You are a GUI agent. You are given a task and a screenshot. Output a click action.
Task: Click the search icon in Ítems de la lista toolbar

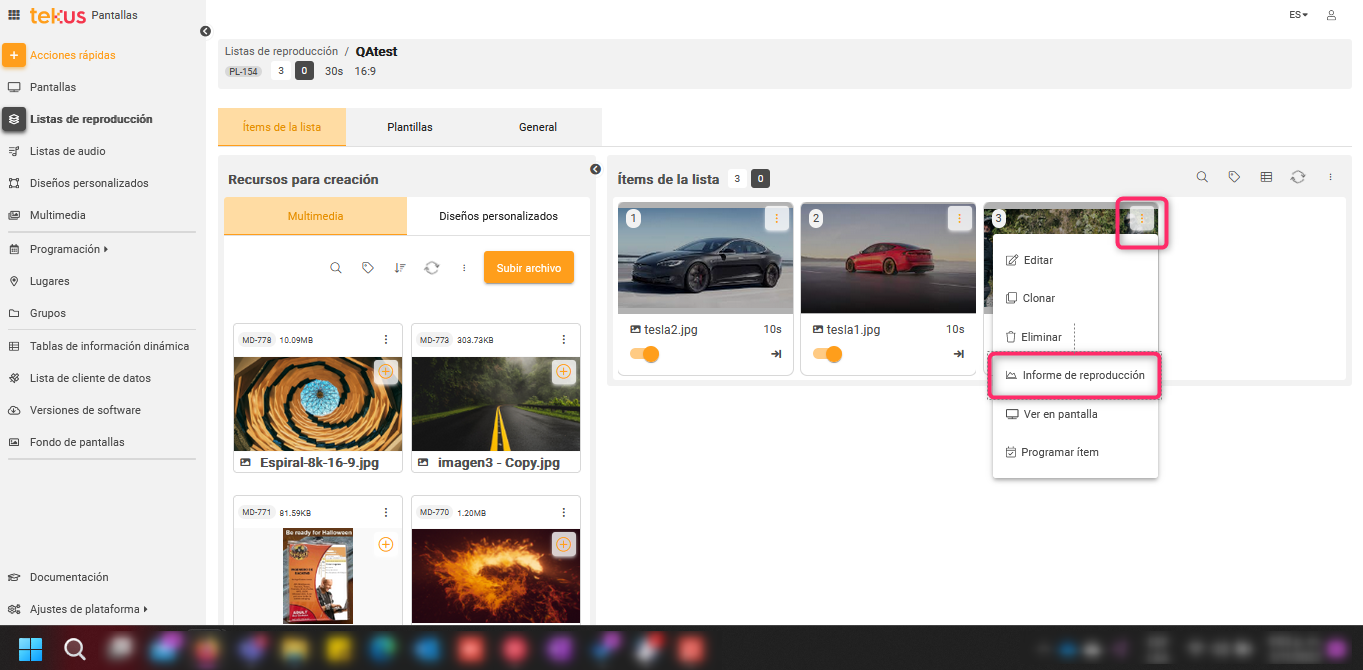[x=1203, y=177]
